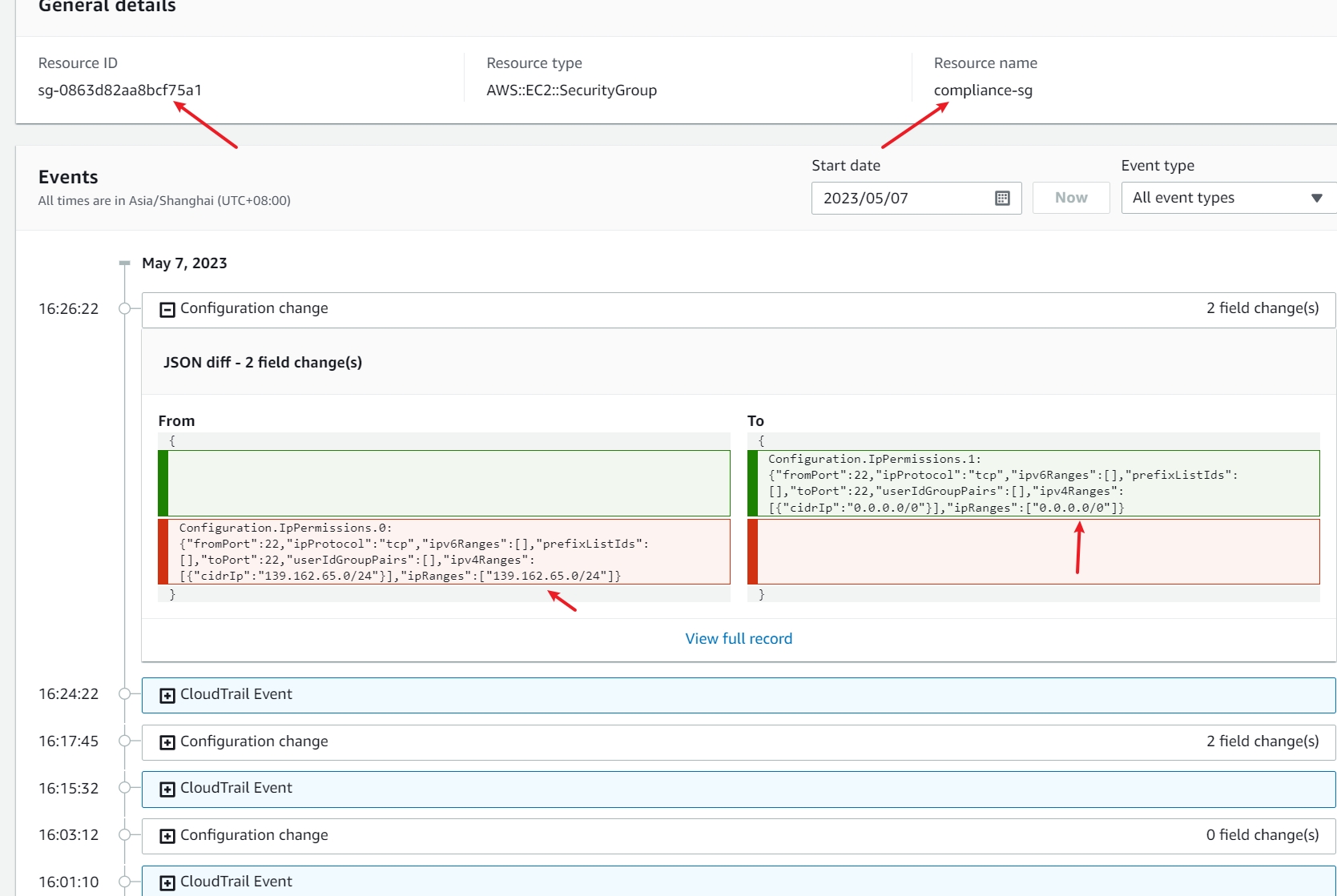Collapse the 16:26:22 Configuration change event

click(x=167, y=310)
